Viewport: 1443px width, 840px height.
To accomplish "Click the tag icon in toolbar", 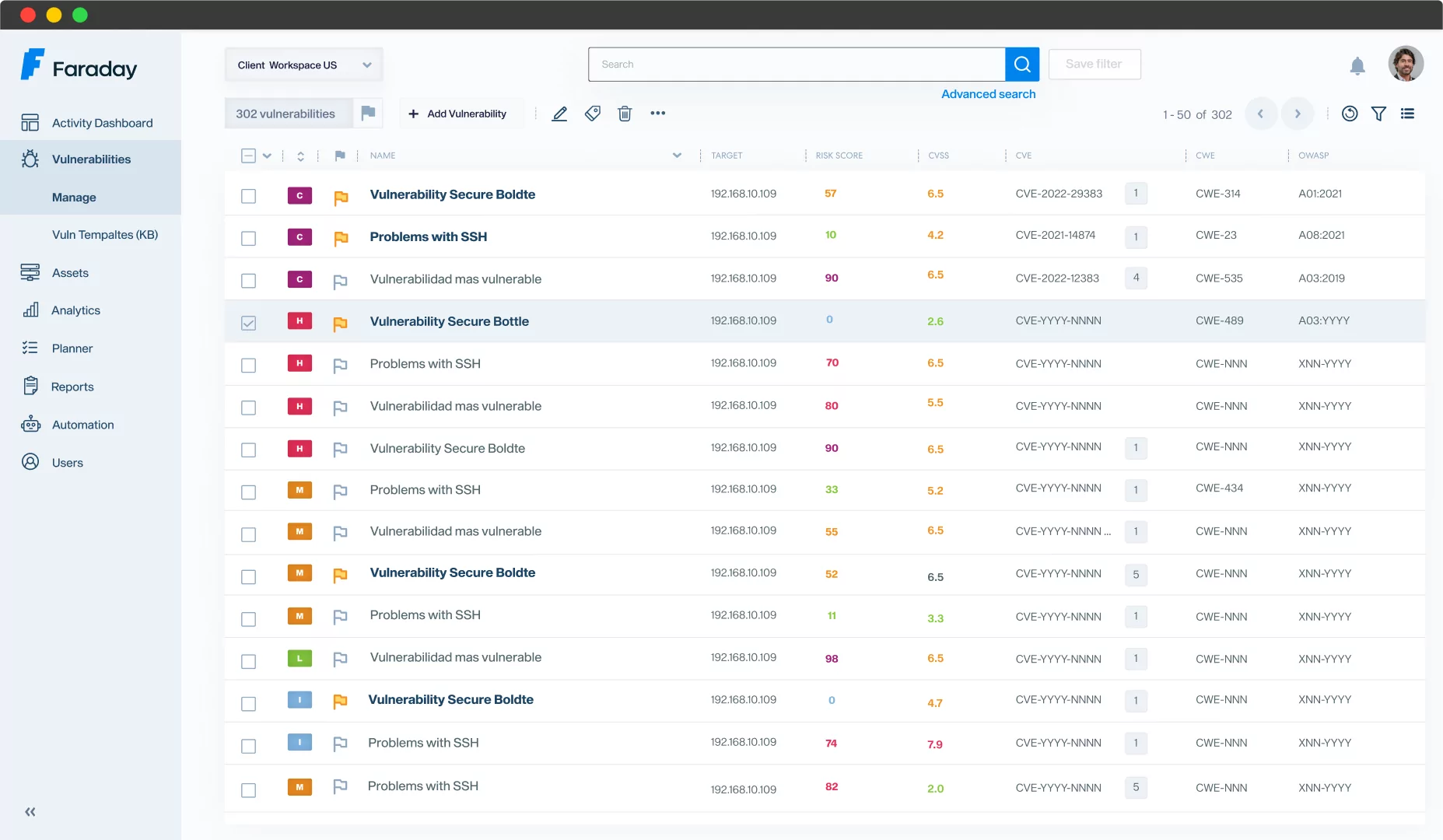I will pos(593,114).
